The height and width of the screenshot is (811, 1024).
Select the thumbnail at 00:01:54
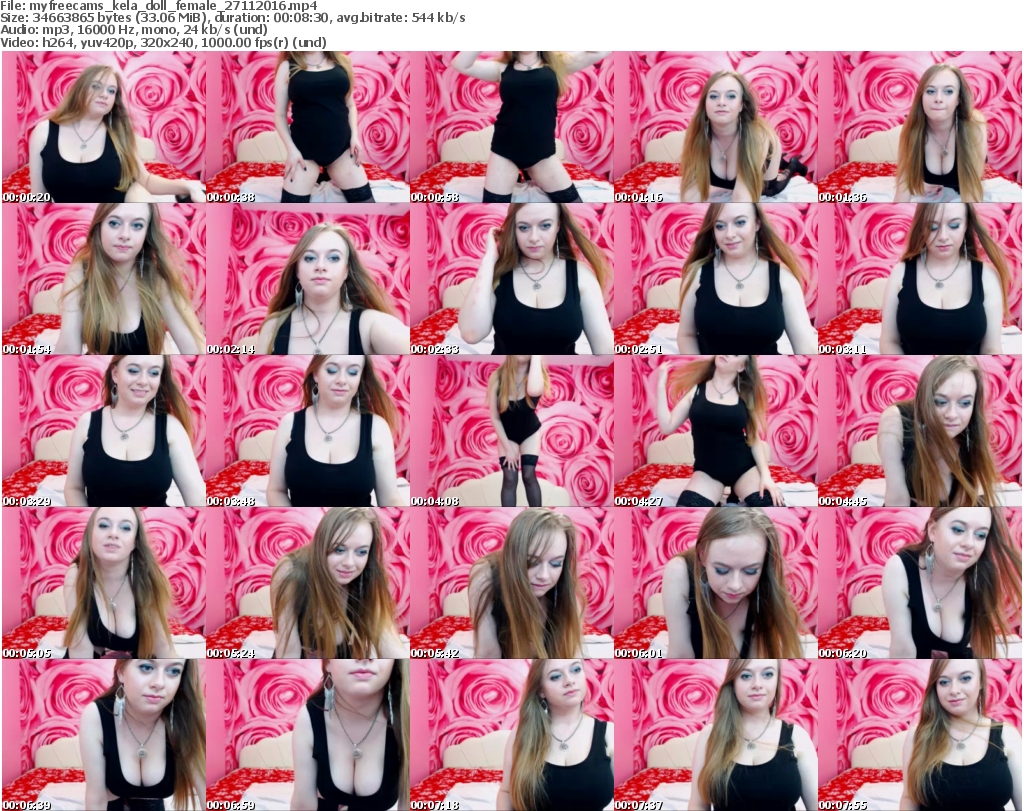point(103,279)
